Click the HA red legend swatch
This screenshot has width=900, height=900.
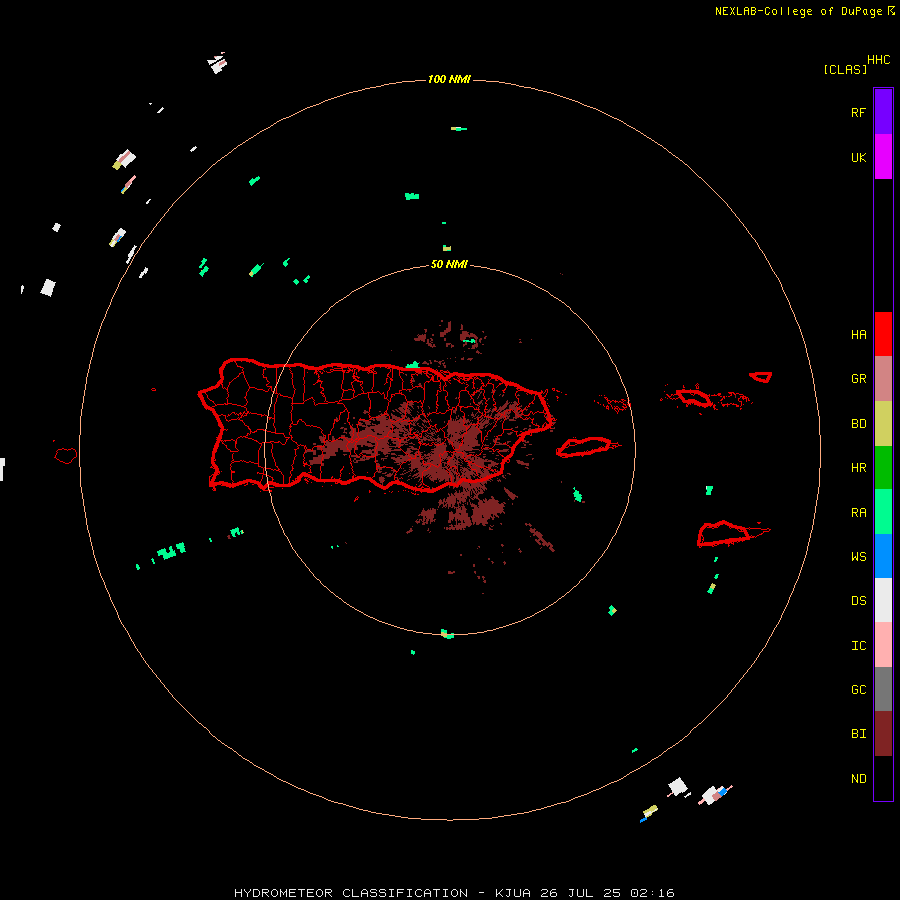(x=883, y=334)
